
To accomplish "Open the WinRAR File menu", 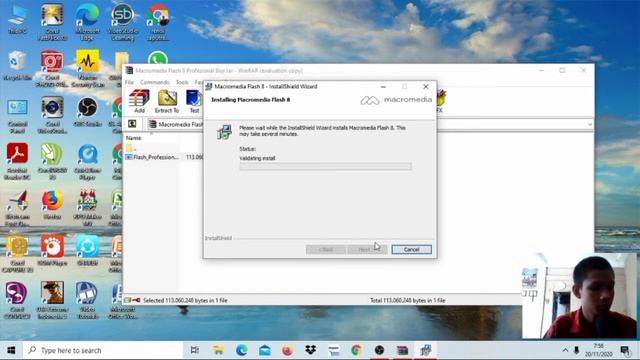I will [x=129, y=82].
